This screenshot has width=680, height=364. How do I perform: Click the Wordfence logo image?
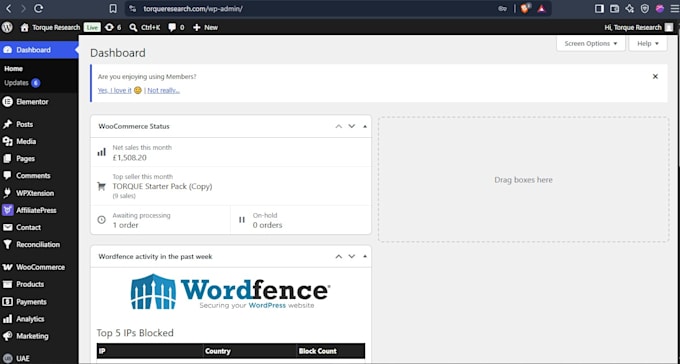click(230, 292)
